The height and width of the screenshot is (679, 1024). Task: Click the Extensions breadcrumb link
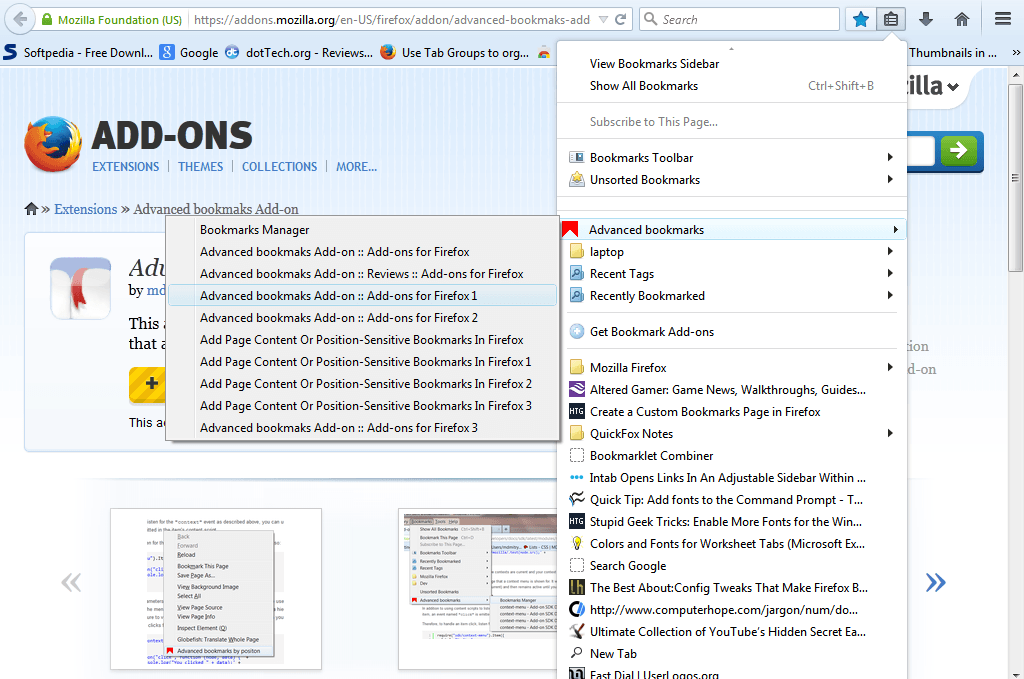point(85,209)
